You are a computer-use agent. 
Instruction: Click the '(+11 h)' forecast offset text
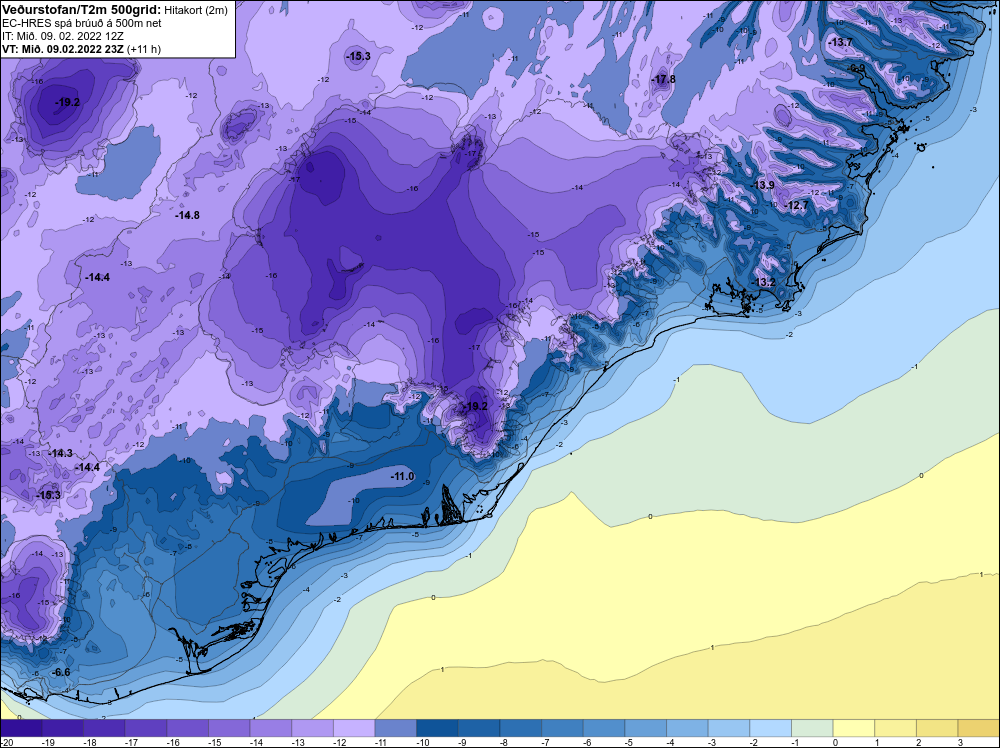(144, 49)
